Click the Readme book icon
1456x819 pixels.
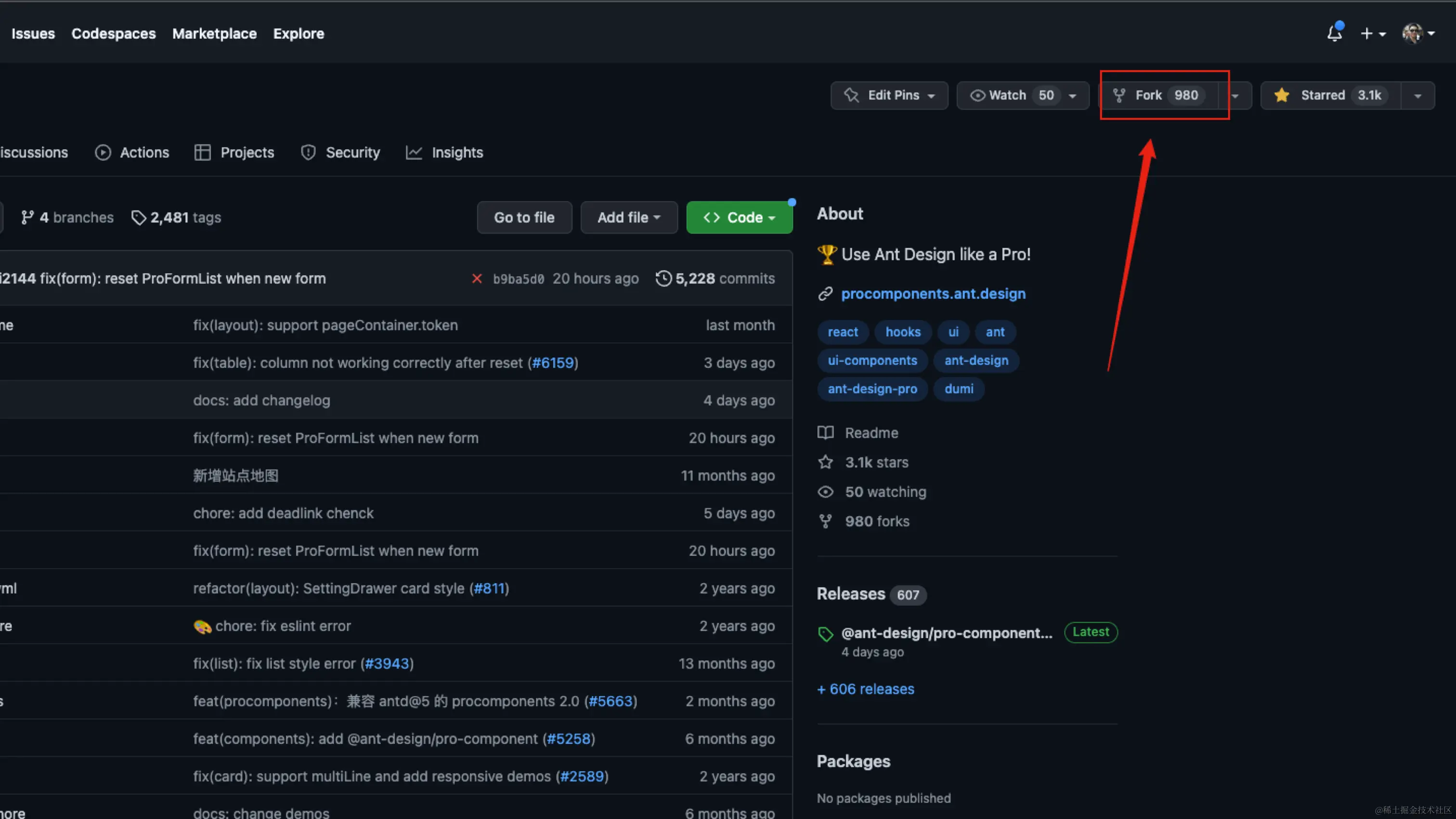tap(825, 433)
